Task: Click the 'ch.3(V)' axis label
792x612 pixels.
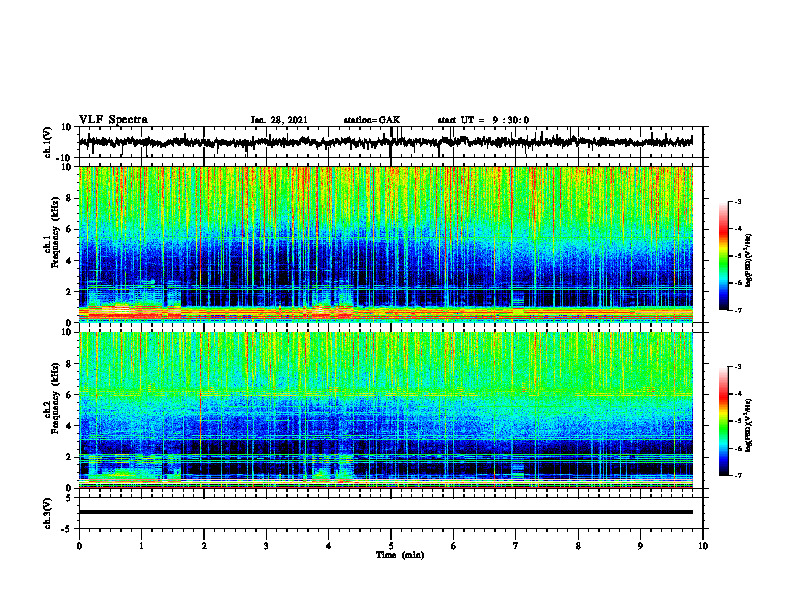Action: [48, 513]
